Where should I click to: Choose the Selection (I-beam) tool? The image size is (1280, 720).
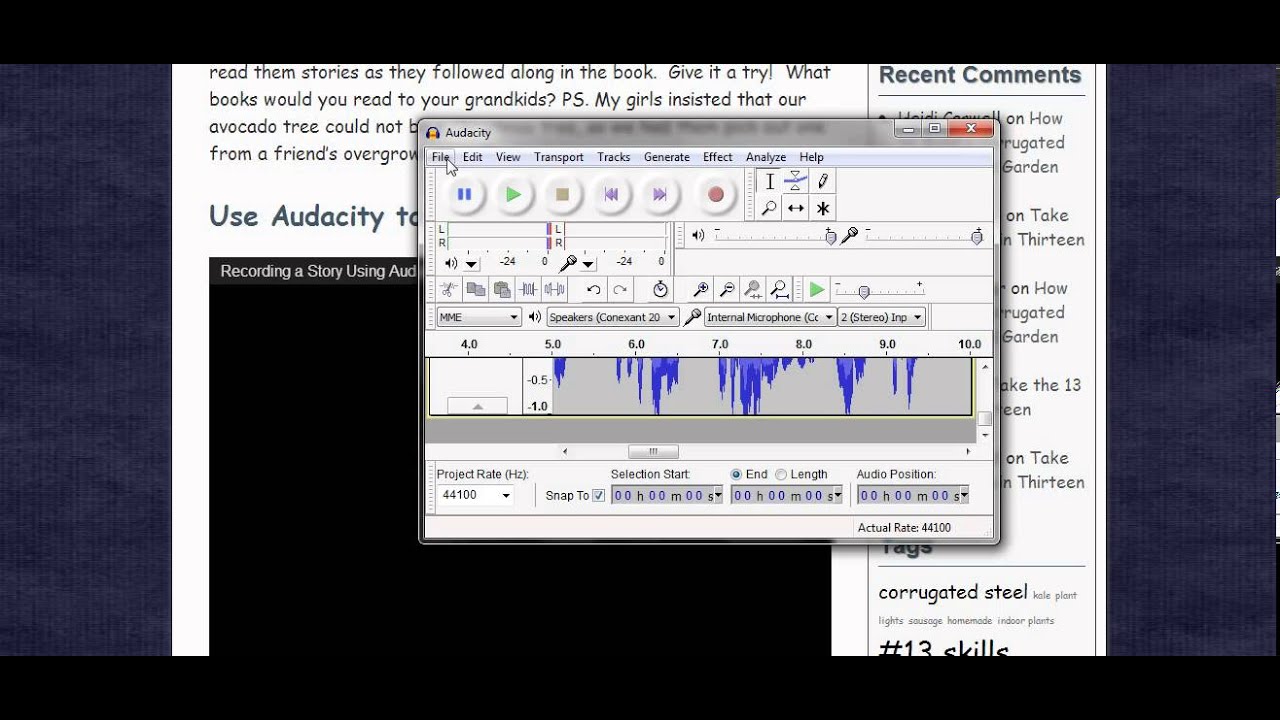coord(769,181)
